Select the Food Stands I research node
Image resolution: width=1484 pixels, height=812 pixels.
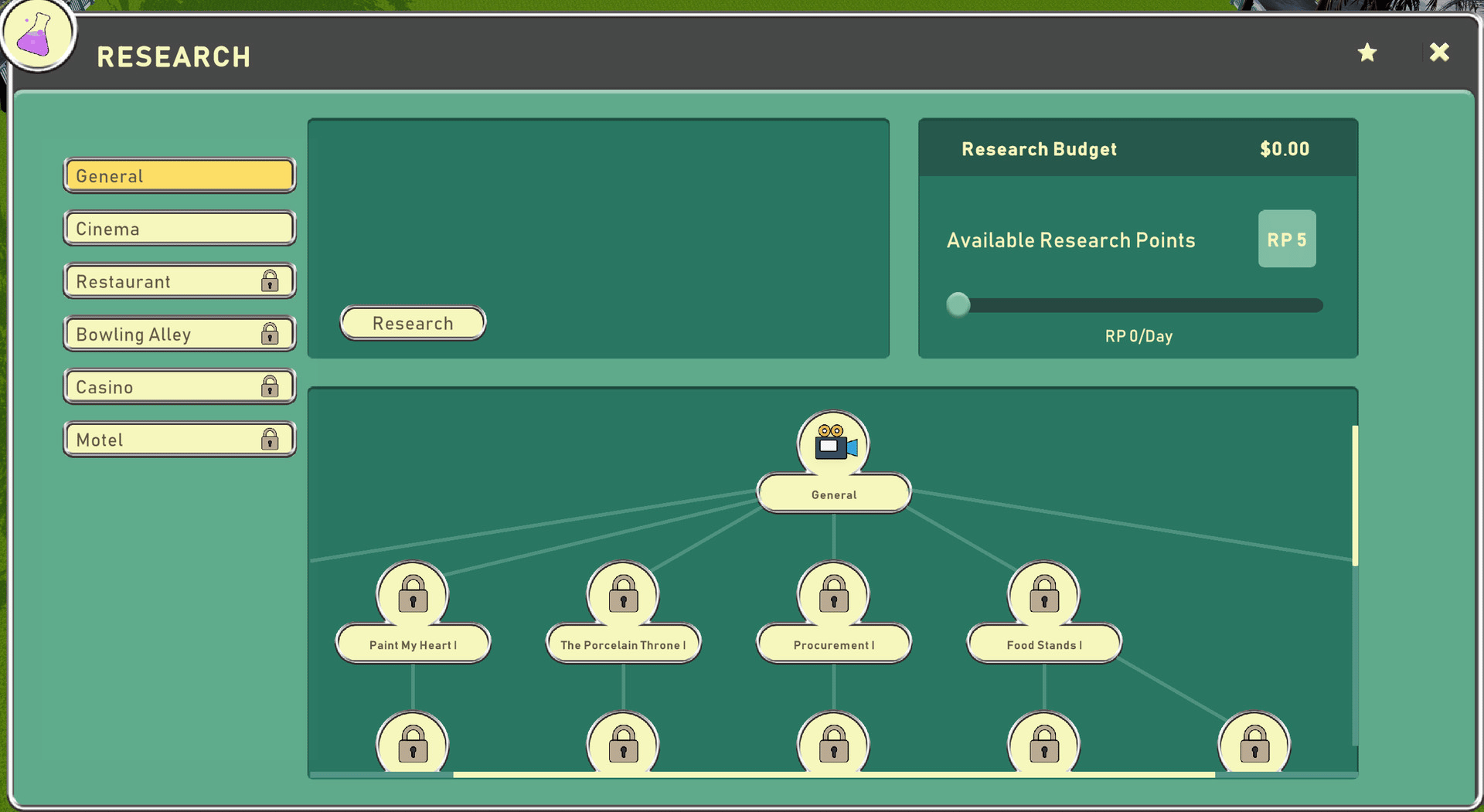1043,644
